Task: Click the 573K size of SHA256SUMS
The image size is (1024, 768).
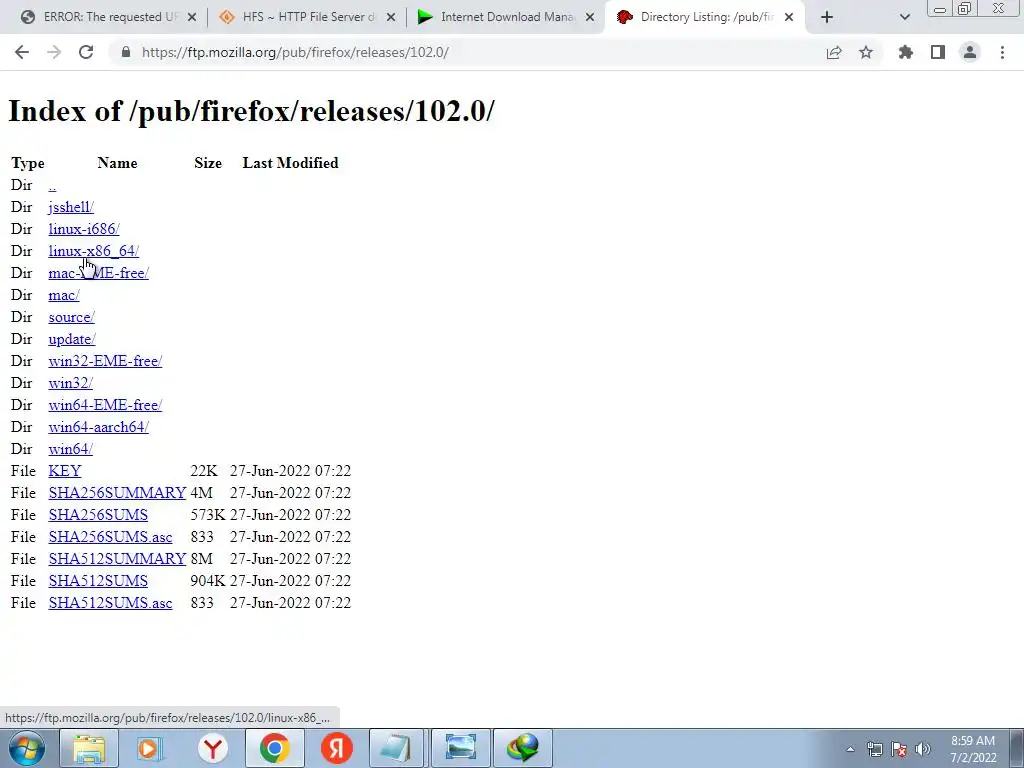Action: 208,515
